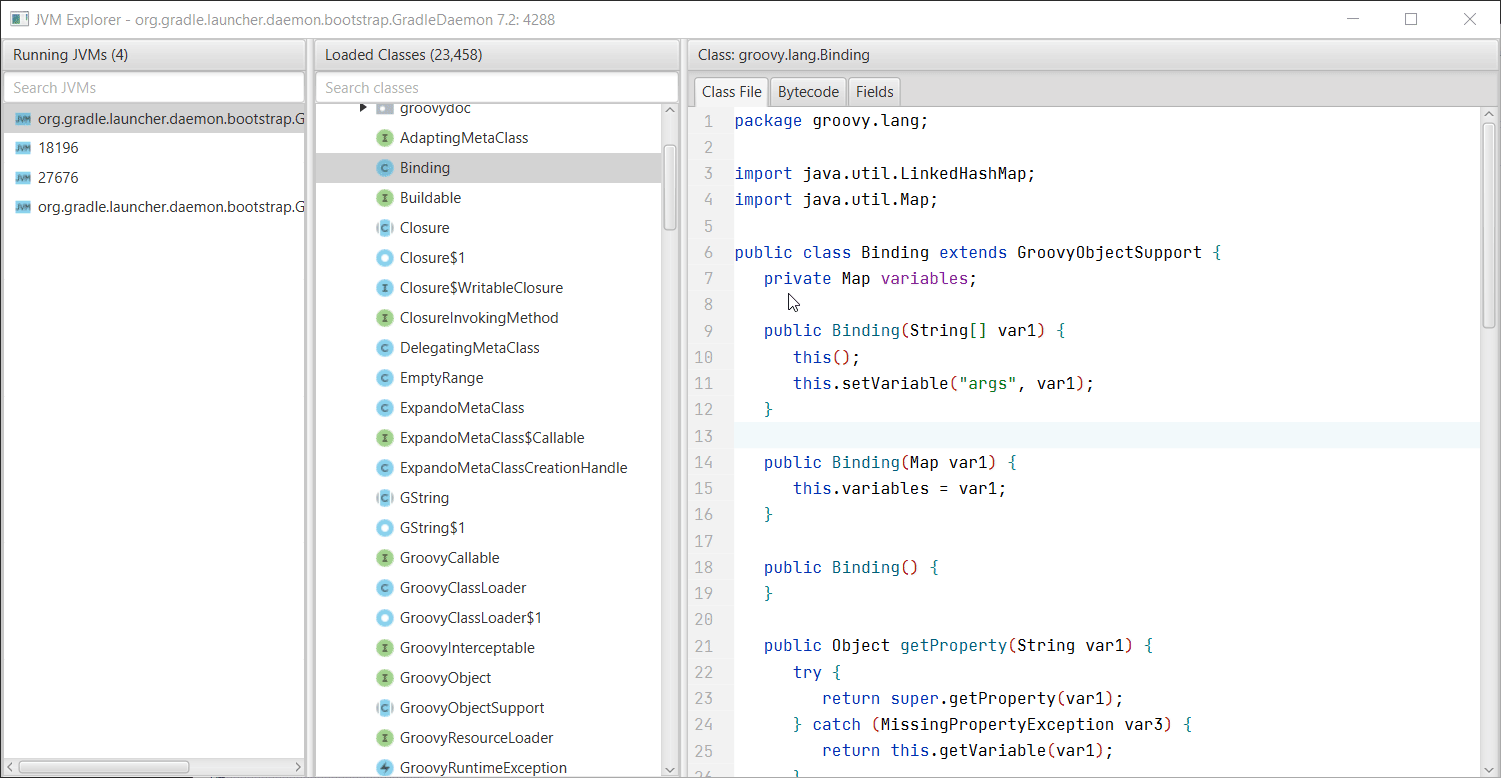Image resolution: width=1501 pixels, height=778 pixels.
Task: Click the GroovyInterceptable interface icon
Action: point(384,648)
